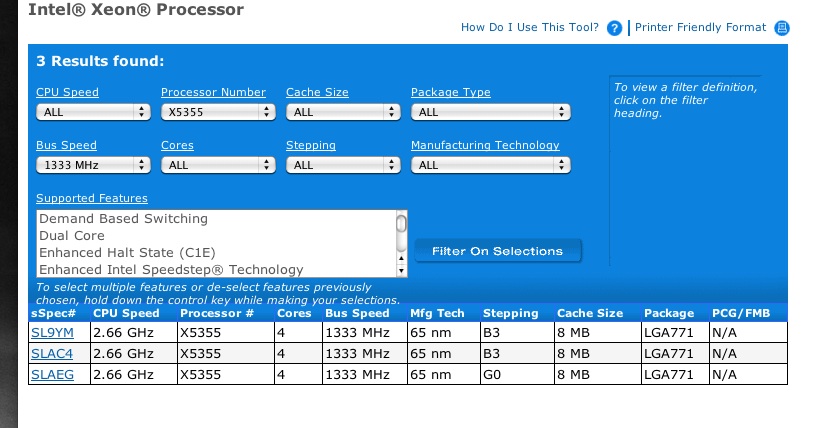Open Printer Friendly Format link
Image resolution: width=832 pixels, height=428 pixels.
700,28
